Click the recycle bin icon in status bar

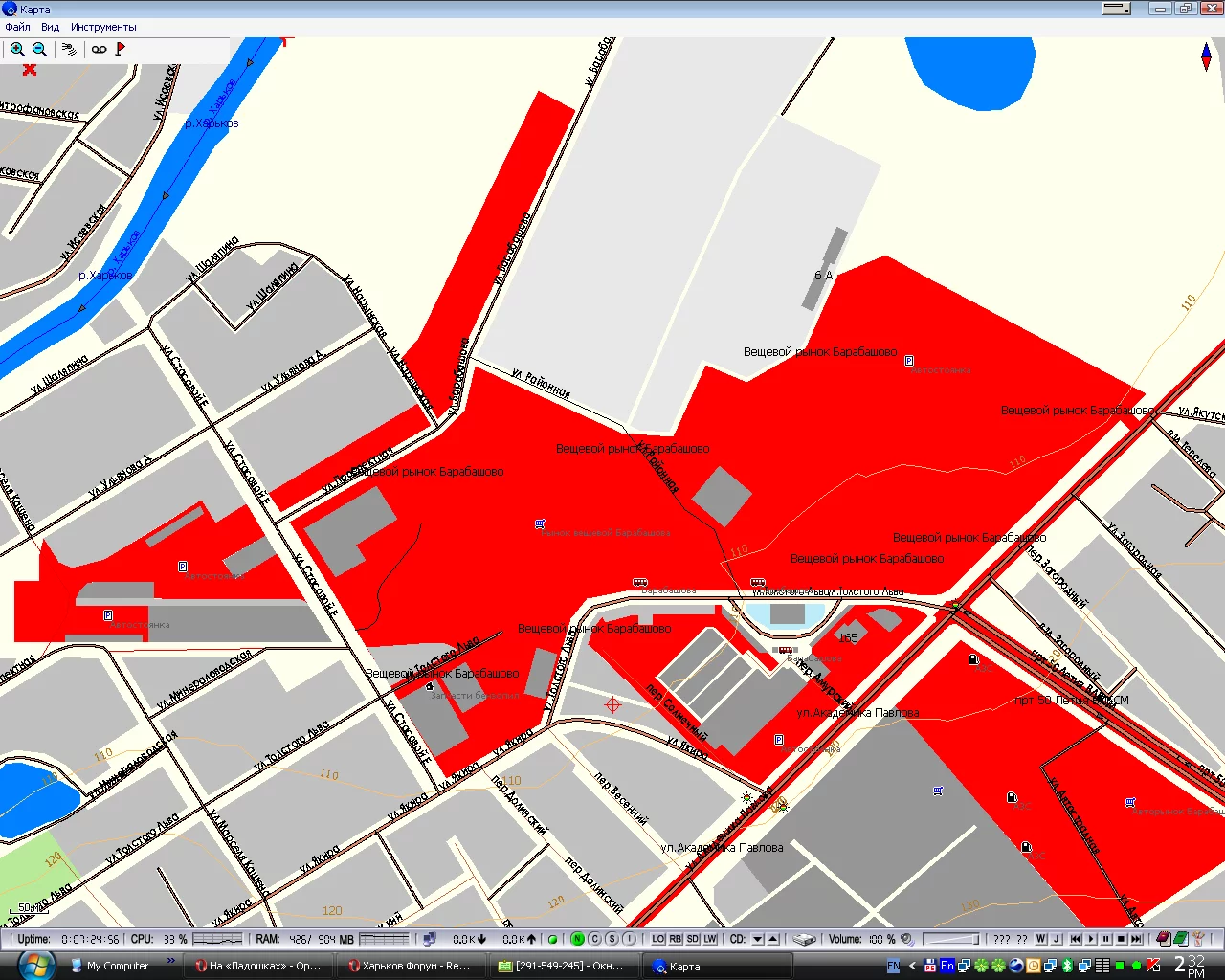click(1197, 939)
